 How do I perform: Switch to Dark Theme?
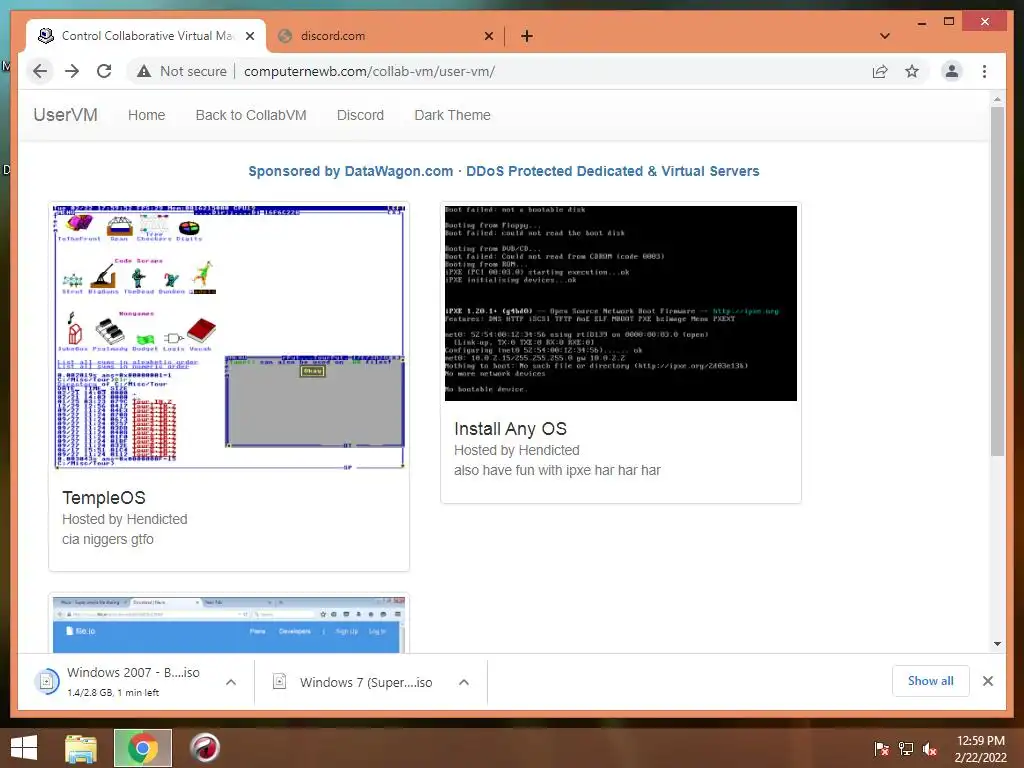click(x=452, y=115)
